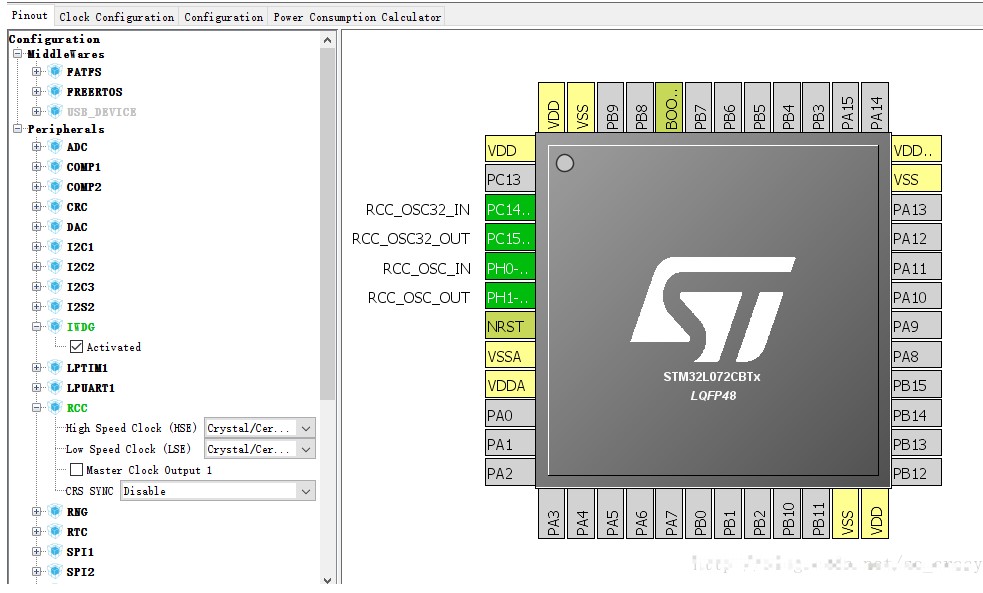
Task: Collapse the RCC tree node
Action: coord(36,407)
